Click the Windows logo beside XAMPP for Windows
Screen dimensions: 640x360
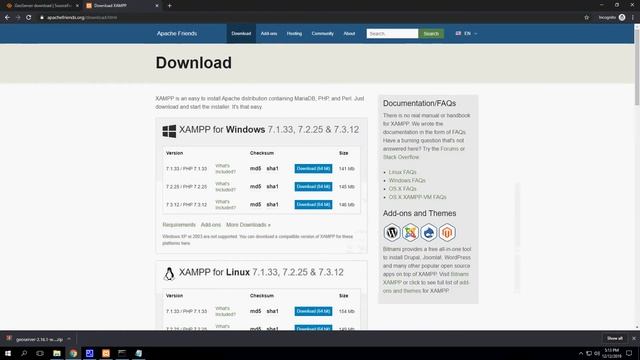click(x=169, y=131)
